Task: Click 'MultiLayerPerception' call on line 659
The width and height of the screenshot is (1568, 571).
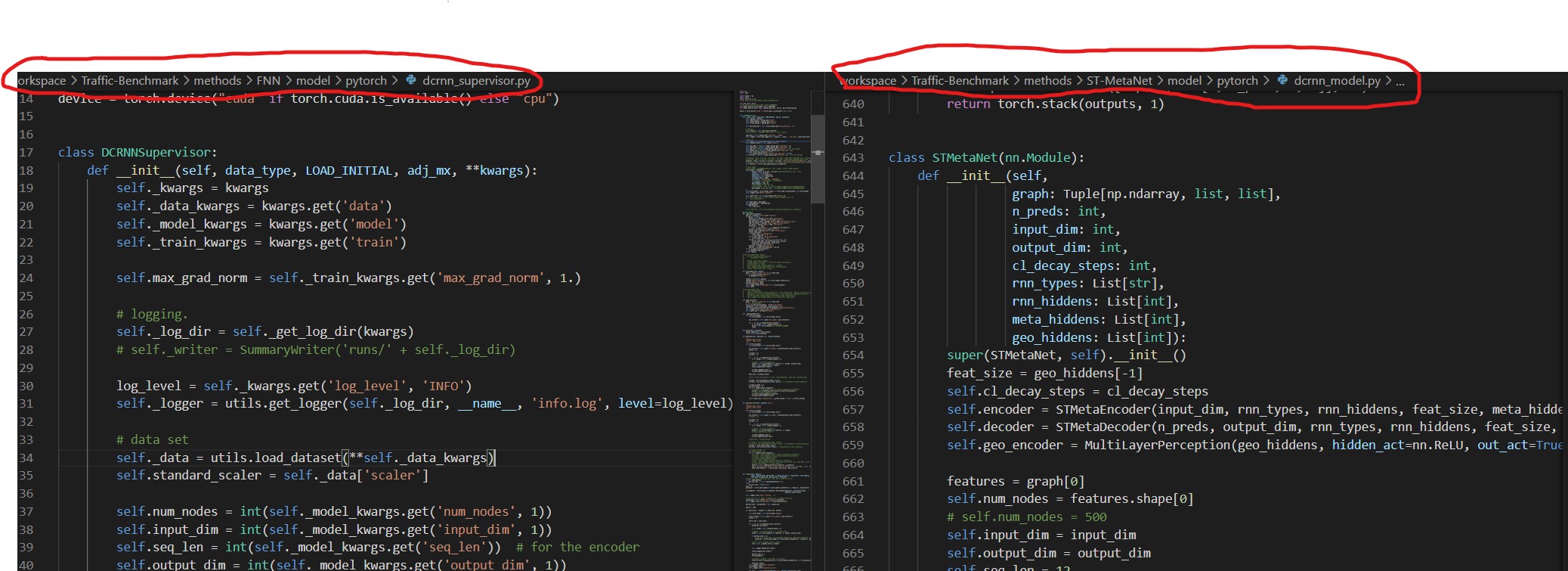Action: click(1158, 445)
